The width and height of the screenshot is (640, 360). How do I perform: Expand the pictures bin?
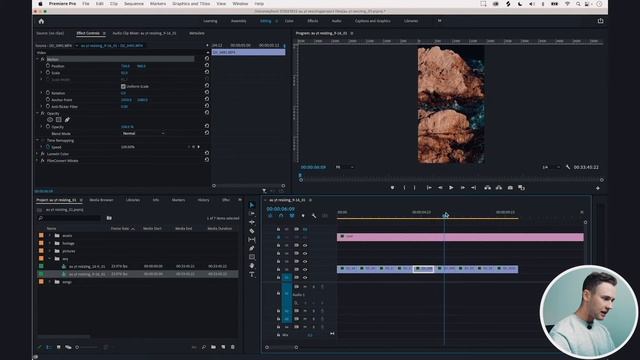[50, 251]
